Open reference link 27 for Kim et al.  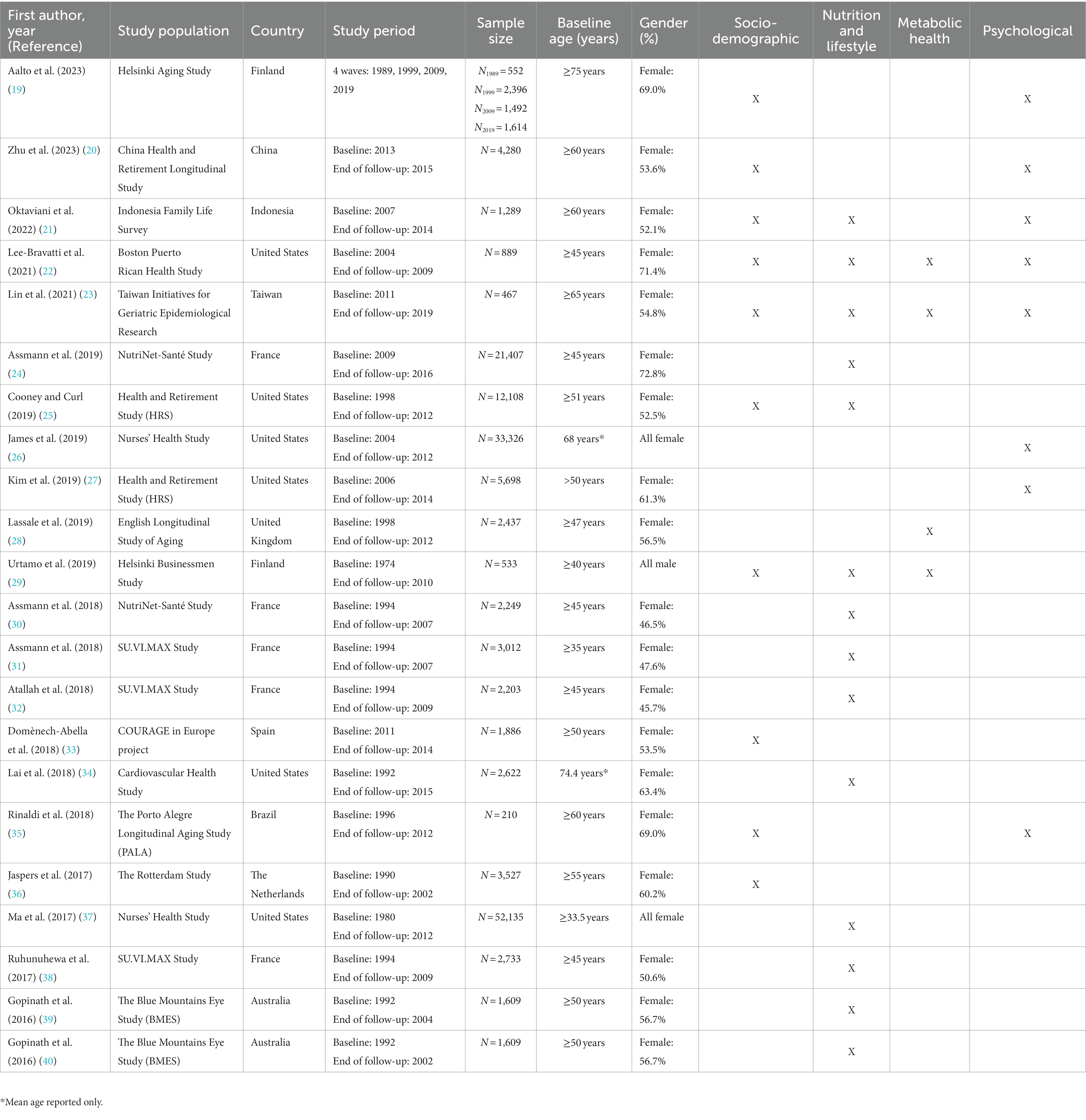93,480
